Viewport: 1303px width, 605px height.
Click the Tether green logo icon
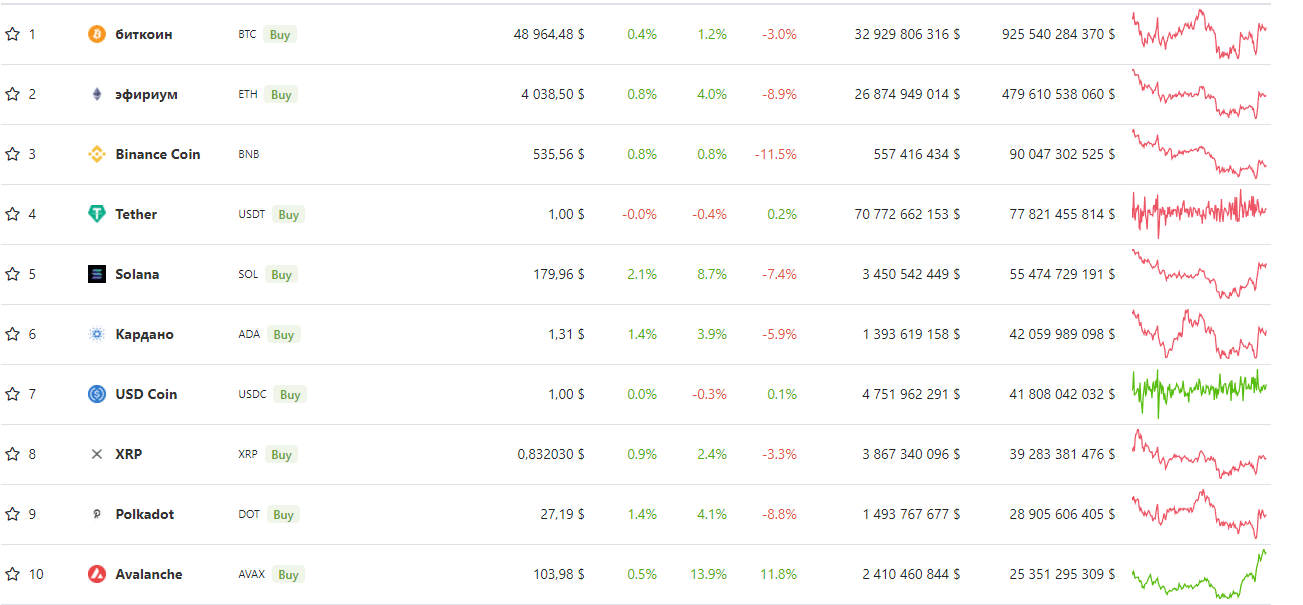pyautogui.click(x=97, y=214)
